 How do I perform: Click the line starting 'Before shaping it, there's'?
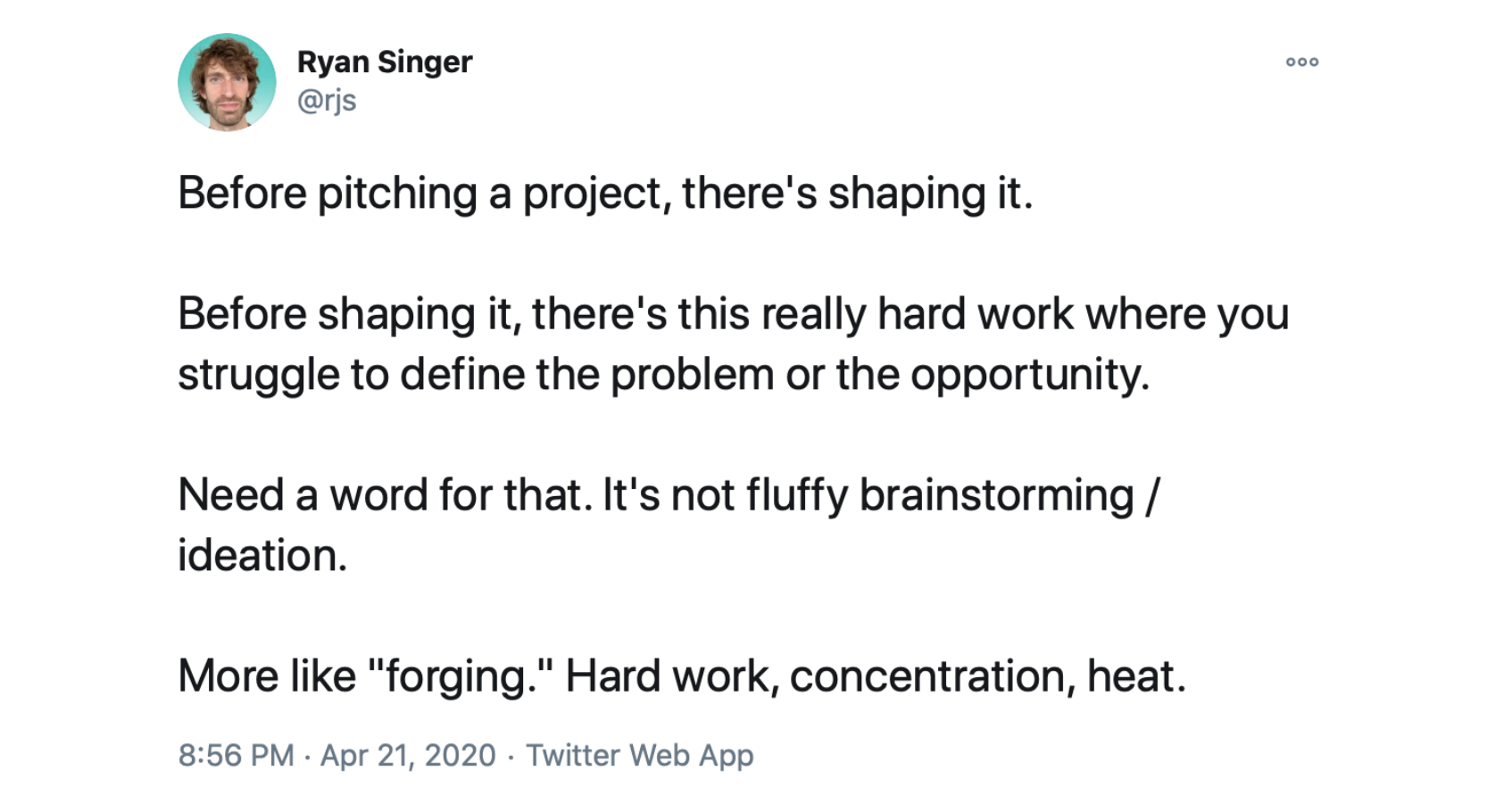[x=734, y=314]
